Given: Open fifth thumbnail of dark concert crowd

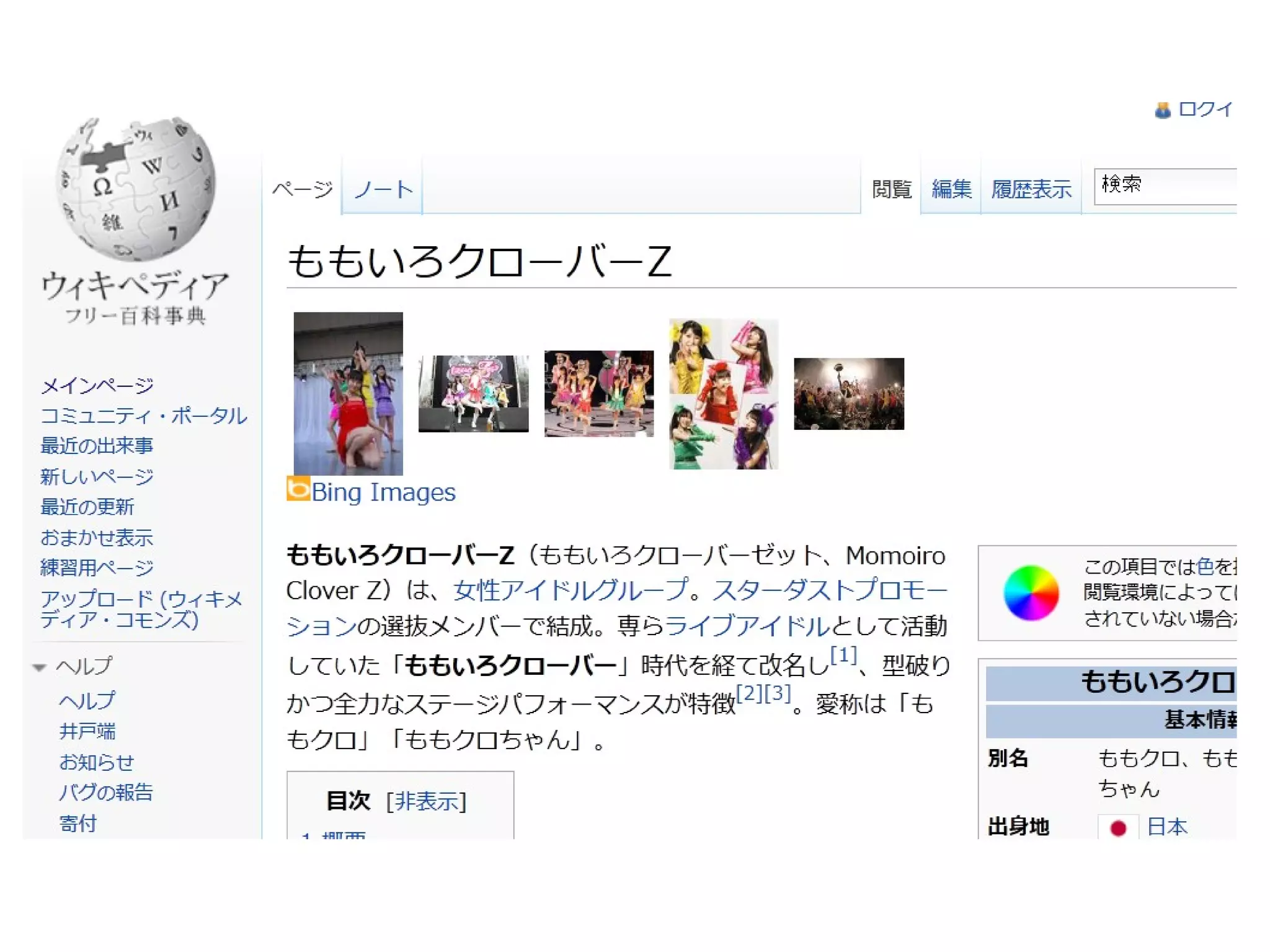Looking at the screenshot, I should coord(849,393).
